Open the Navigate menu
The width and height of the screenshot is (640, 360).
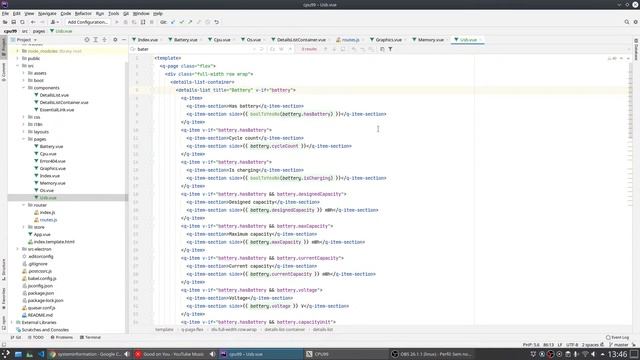47,13
